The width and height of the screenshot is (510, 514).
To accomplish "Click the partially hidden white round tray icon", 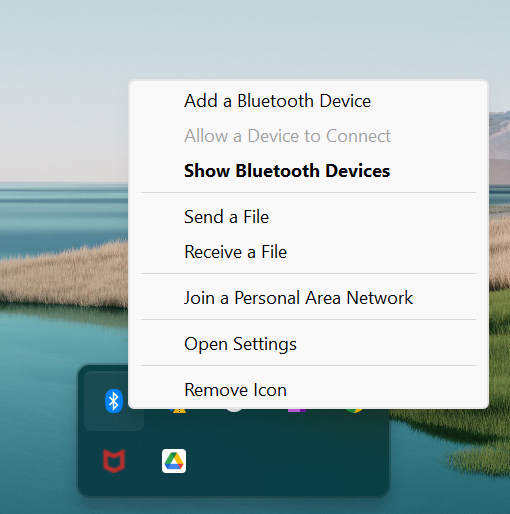I will (x=234, y=410).
